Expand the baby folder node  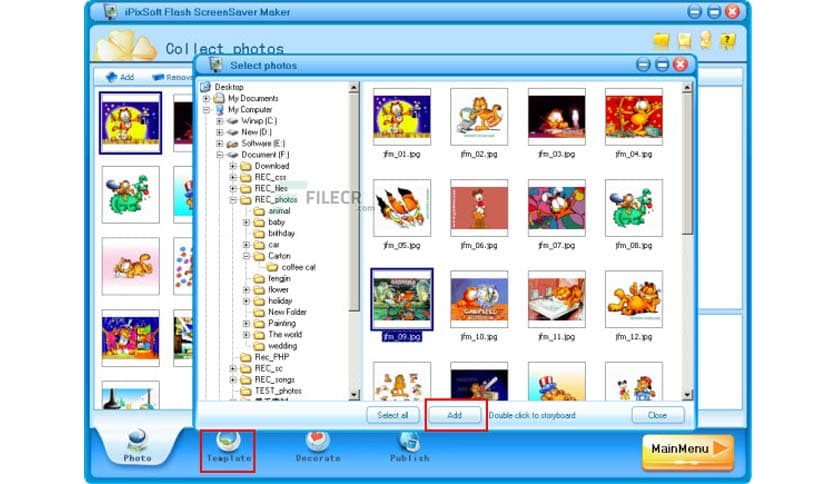point(246,222)
